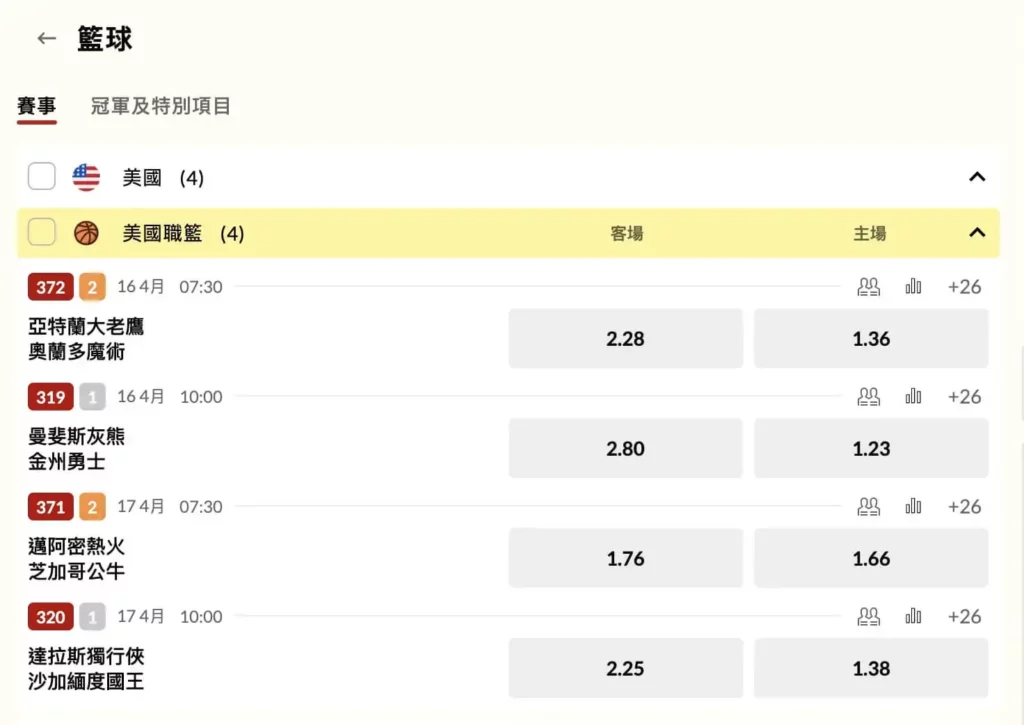Collapse the 美國職籃 league chevron

[x=977, y=233]
